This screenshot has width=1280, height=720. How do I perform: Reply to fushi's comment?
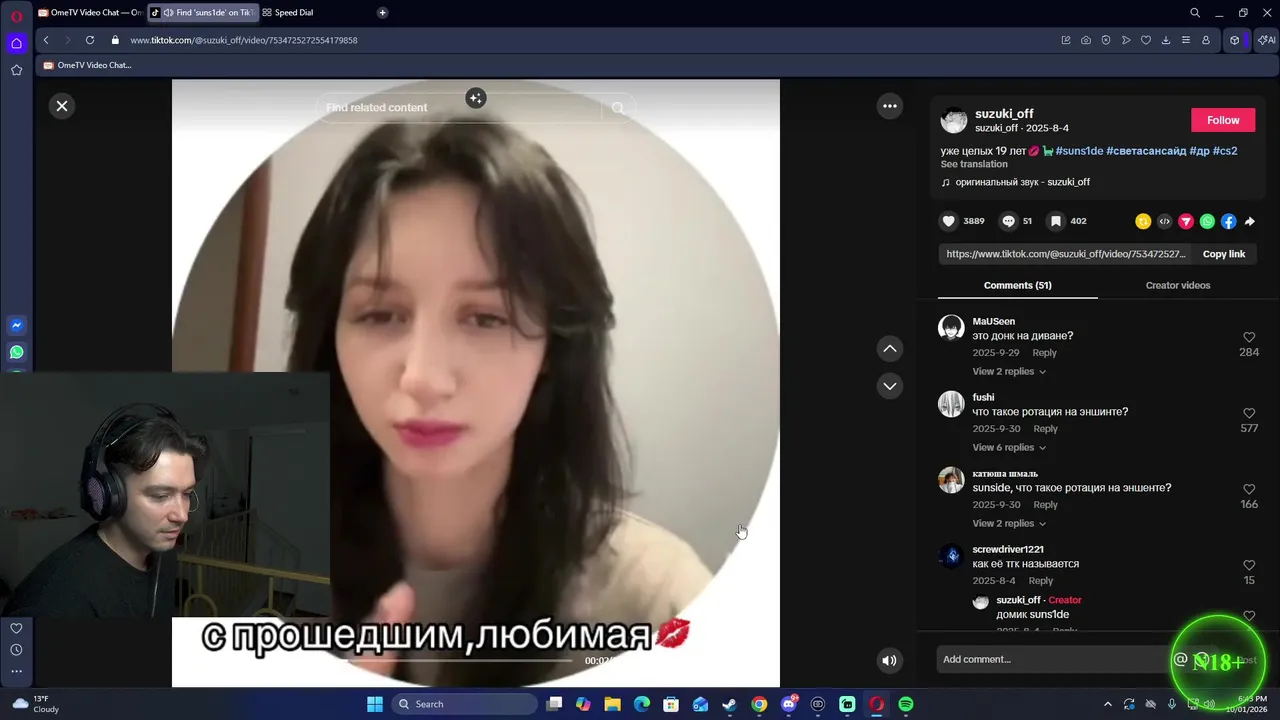coord(1045,429)
